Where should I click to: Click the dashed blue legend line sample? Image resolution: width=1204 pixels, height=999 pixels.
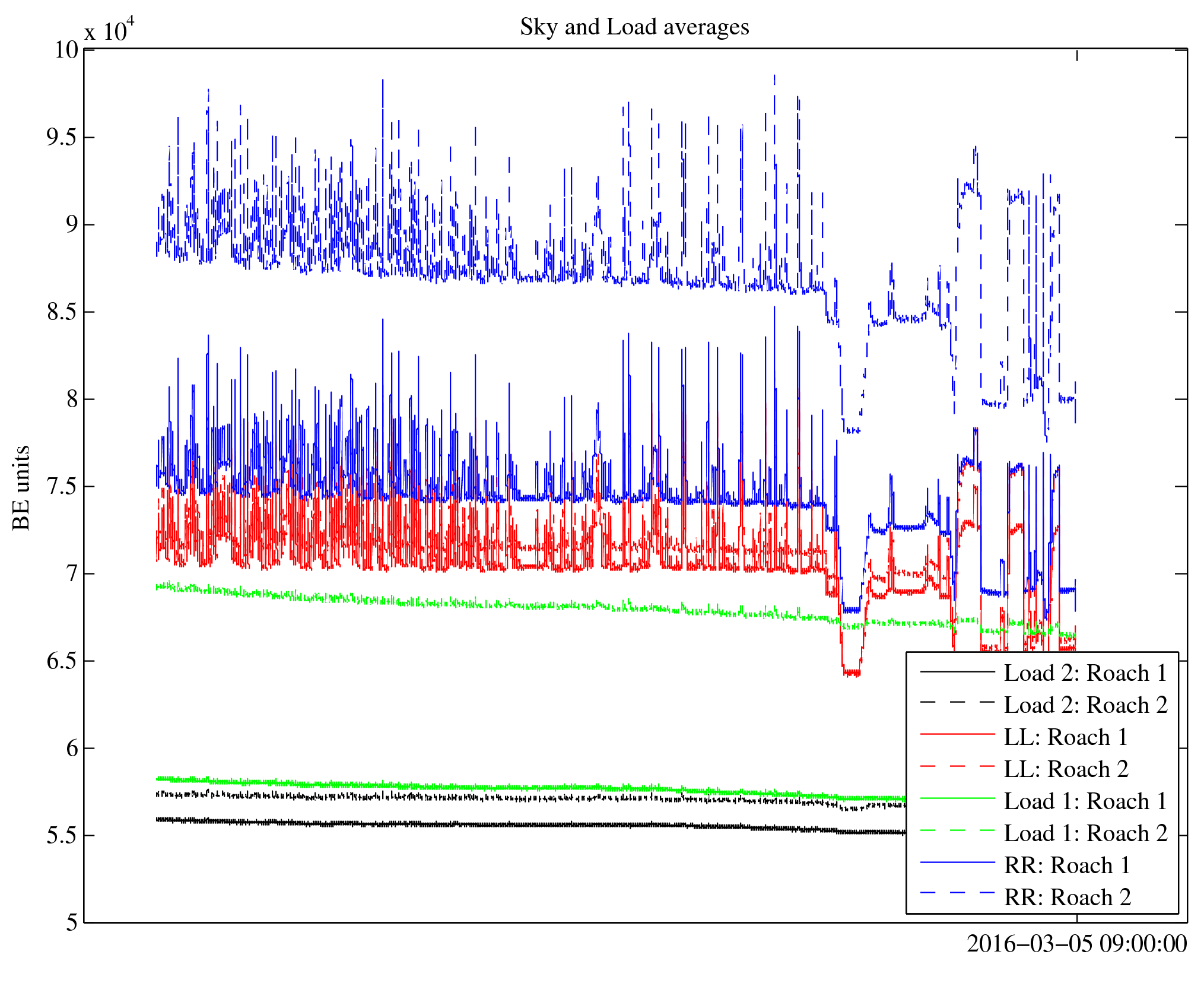tap(957, 892)
